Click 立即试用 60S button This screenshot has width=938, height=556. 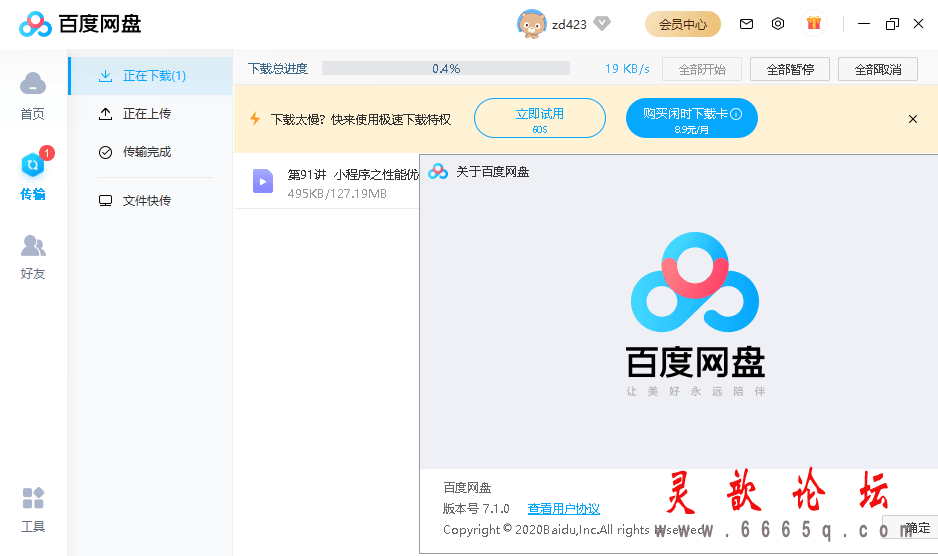[x=540, y=118]
